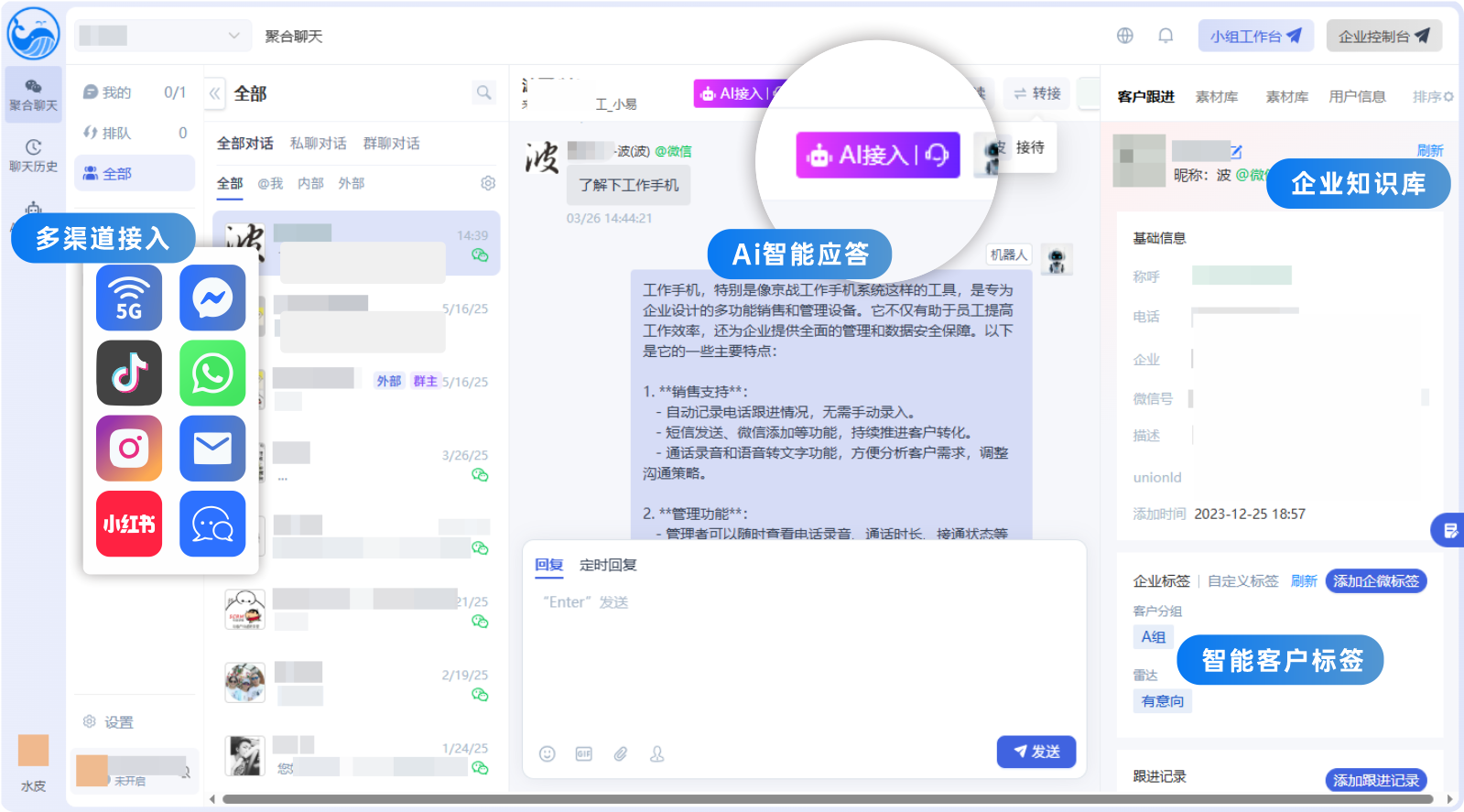Insert a GIF in the reply
Viewport: 1464px width, 812px height.
pyautogui.click(x=583, y=753)
